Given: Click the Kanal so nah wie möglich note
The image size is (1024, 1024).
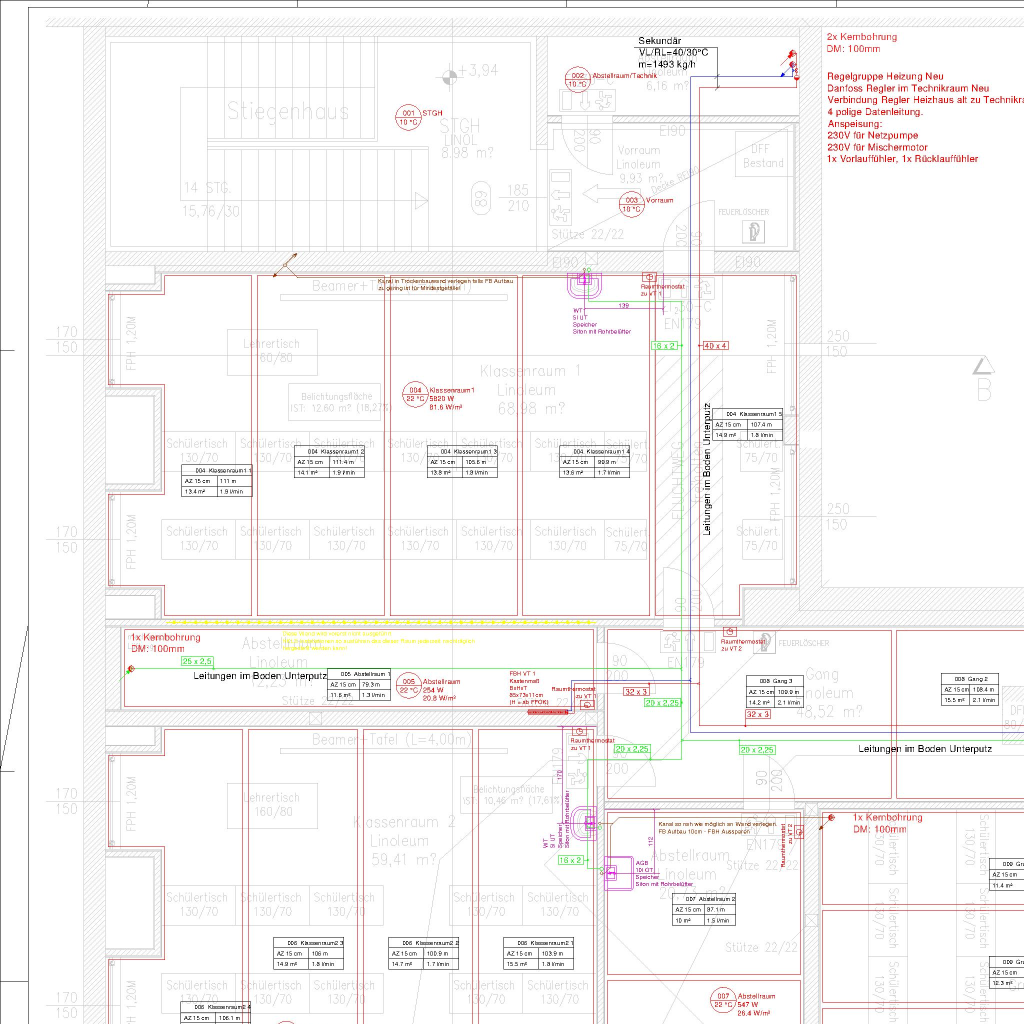Looking at the screenshot, I should click(716, 828).
